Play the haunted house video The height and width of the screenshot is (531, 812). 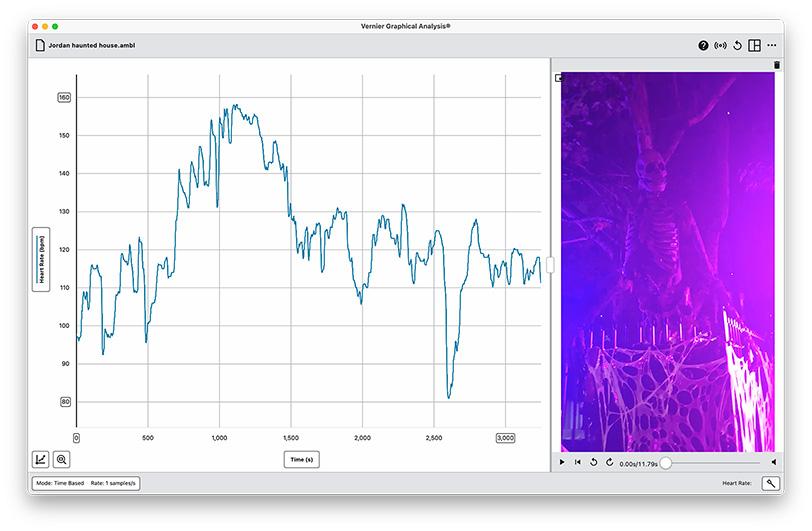[x=562, y=462]
